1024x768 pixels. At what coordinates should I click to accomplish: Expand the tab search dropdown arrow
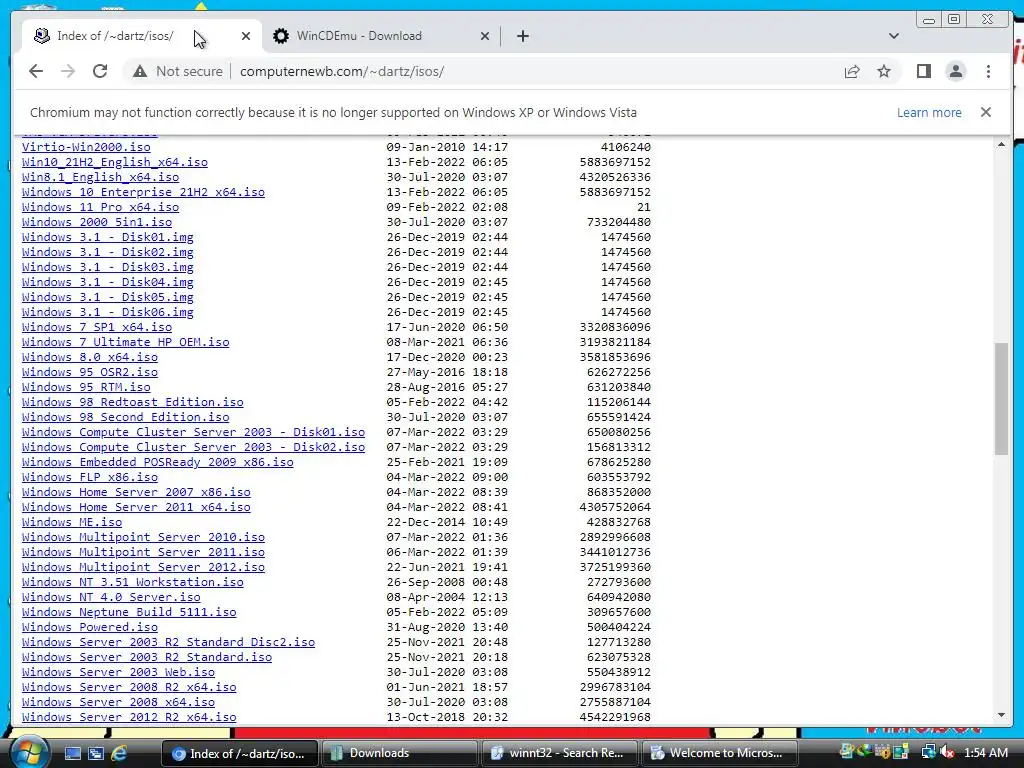(x=894, y=36)
